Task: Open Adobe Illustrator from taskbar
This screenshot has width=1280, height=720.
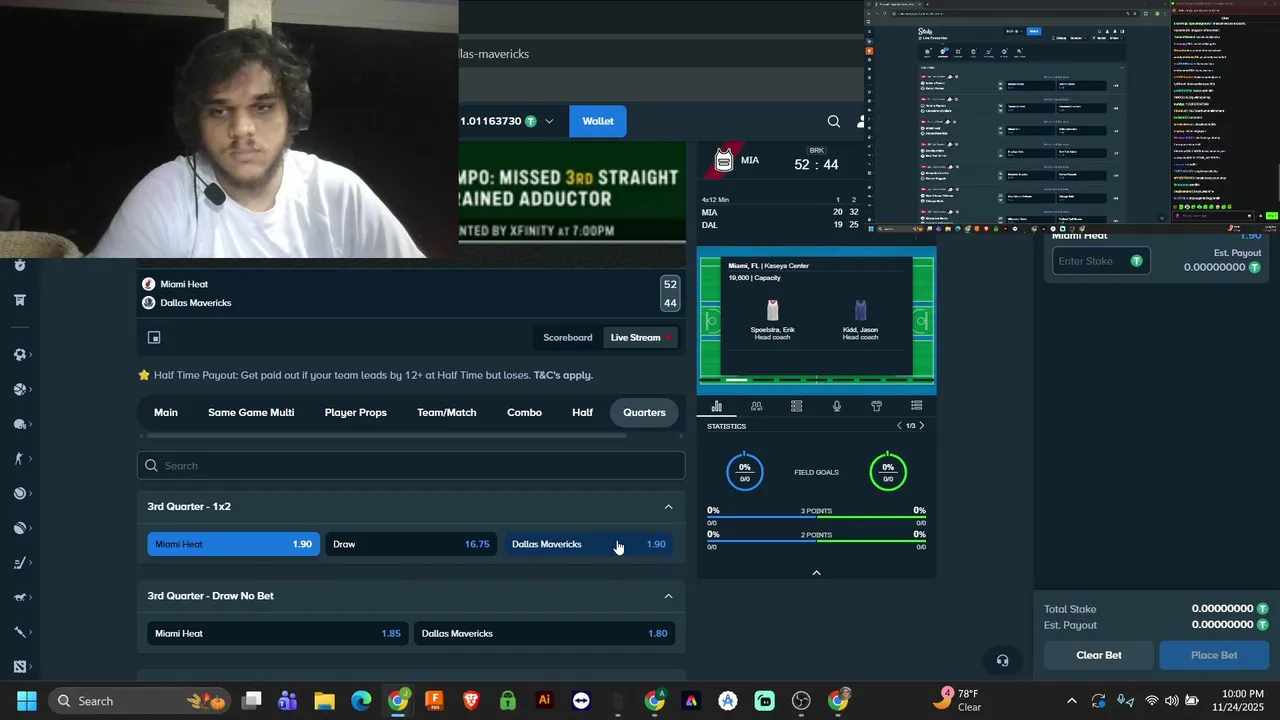Action: [544, 701]
